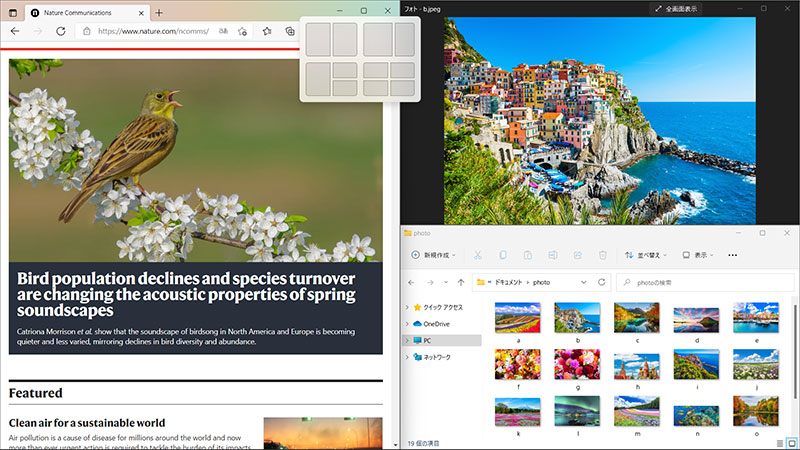Select the Nature Communications tab
Screen dimensions: 800x450
point(80,12)
